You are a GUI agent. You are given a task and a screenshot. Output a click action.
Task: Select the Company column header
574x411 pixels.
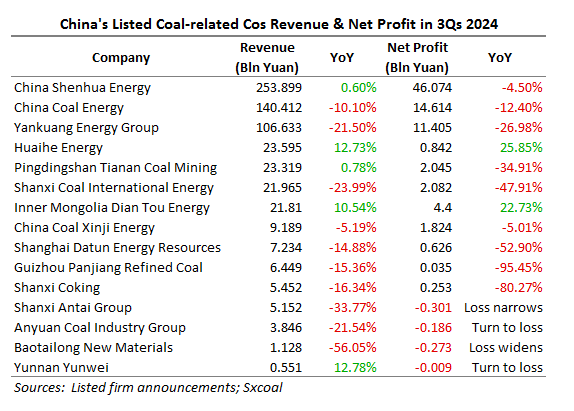[121, 58]
